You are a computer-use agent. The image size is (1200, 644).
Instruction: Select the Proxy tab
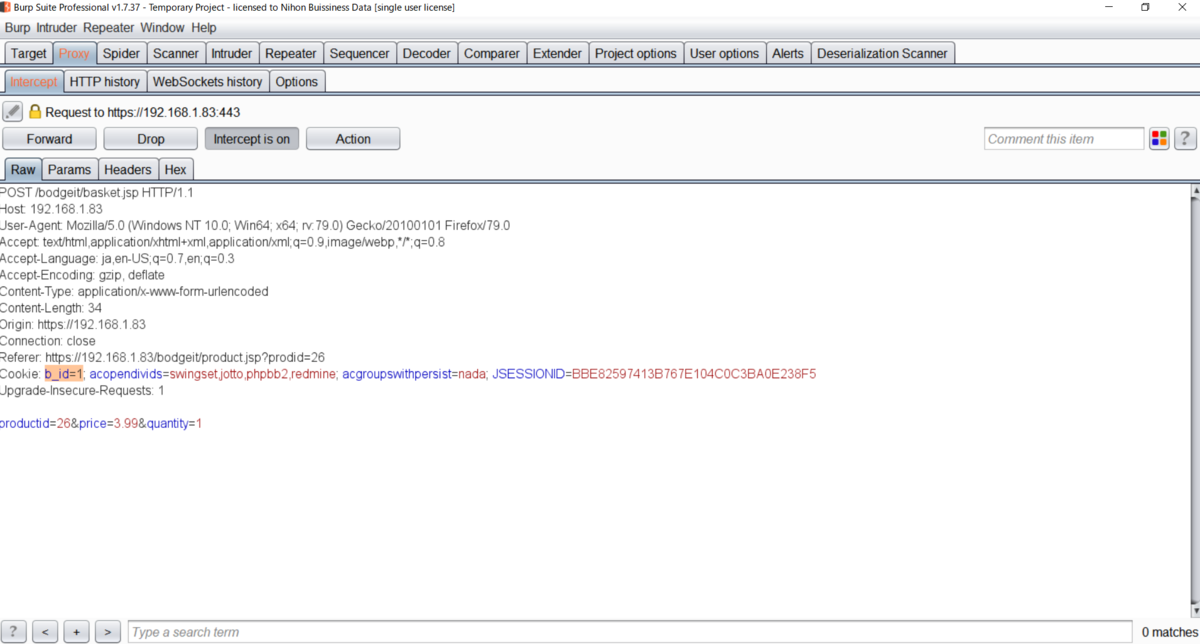[x=74, y=53]
